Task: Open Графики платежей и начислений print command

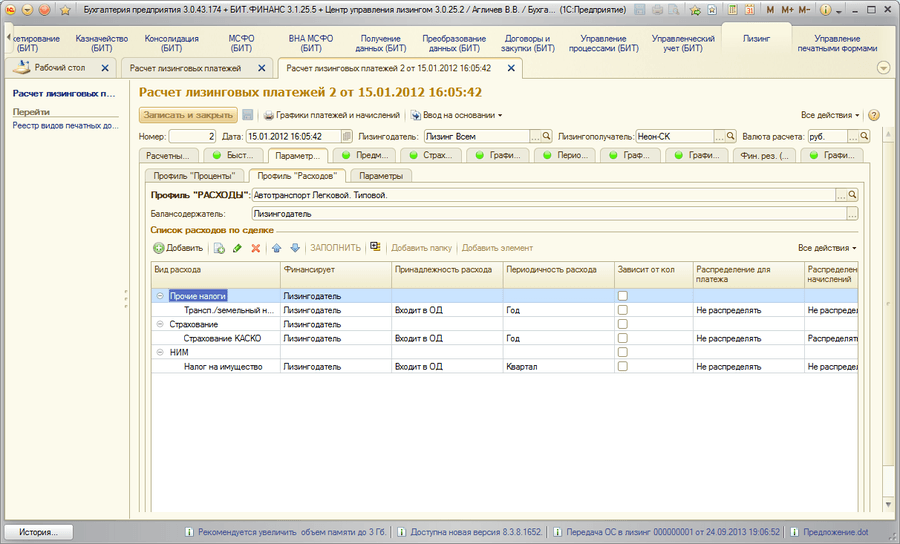Action: click(332, 115)
